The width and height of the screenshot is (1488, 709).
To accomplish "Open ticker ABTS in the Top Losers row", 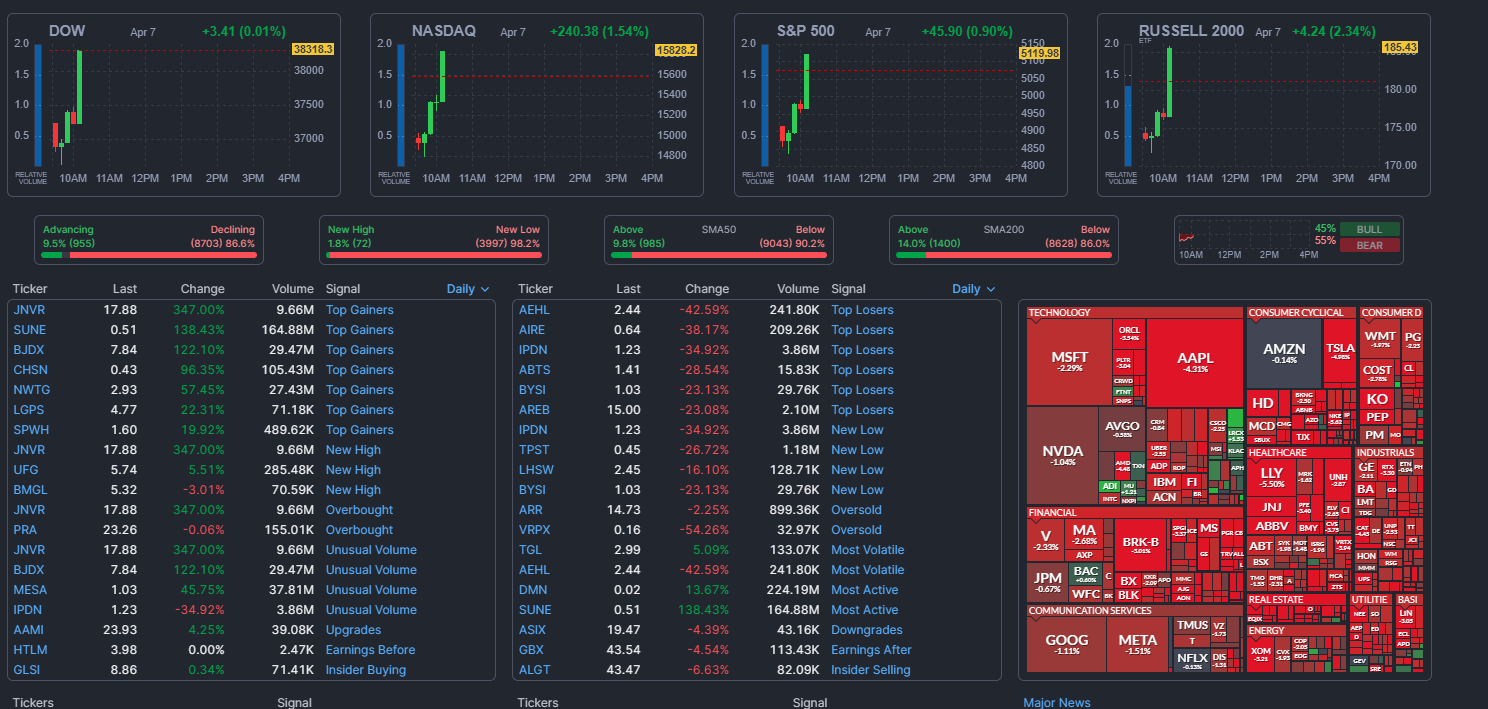I will (x=535, y=370).
